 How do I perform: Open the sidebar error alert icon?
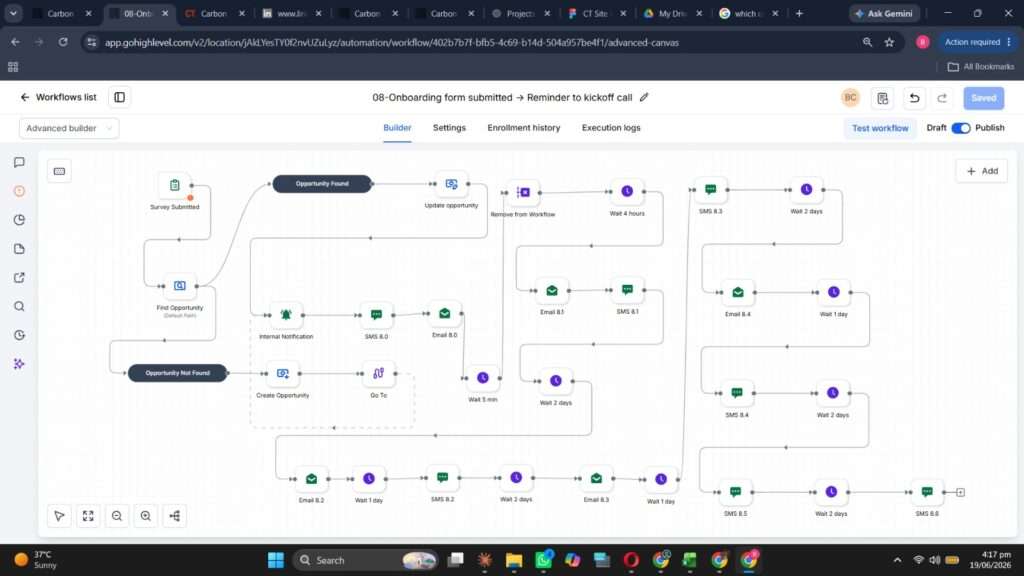(20, 191)
